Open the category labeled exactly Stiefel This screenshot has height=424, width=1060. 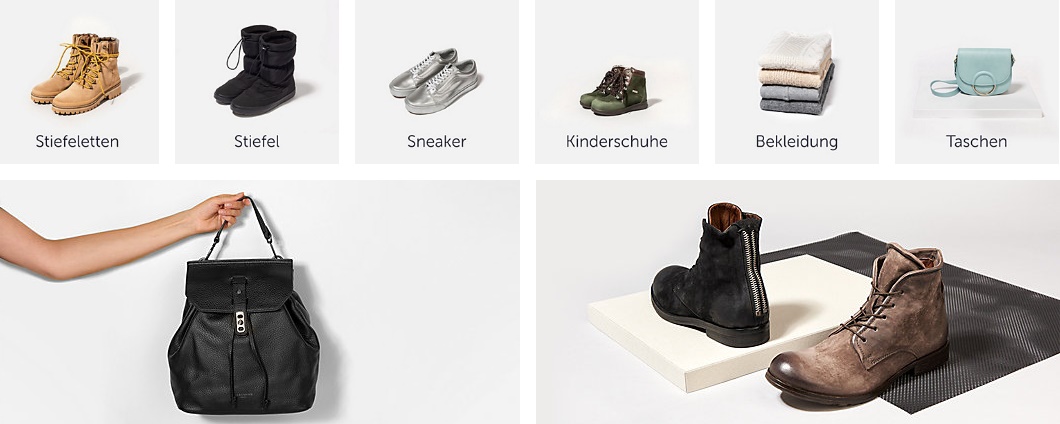[256, 141]
